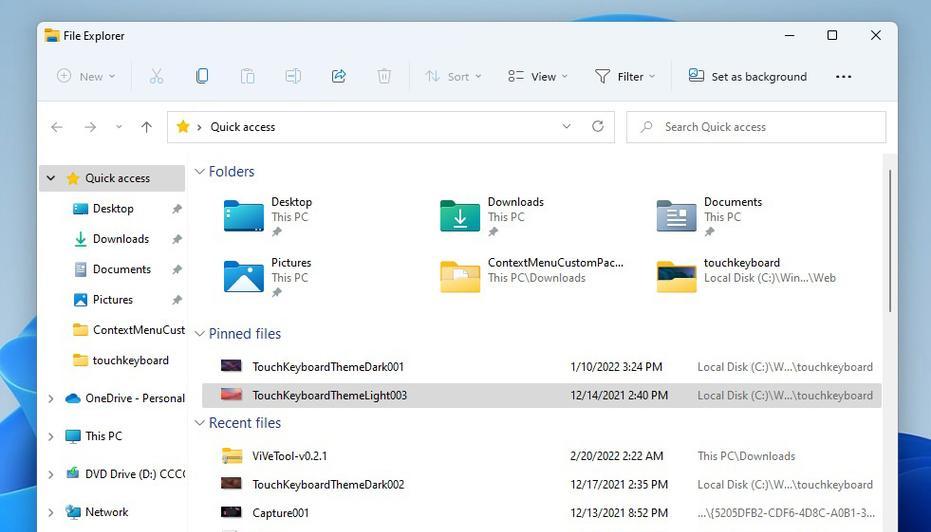
Task: Select touchkeyboard in the navigation pane
Action: [x=121, y=360]
